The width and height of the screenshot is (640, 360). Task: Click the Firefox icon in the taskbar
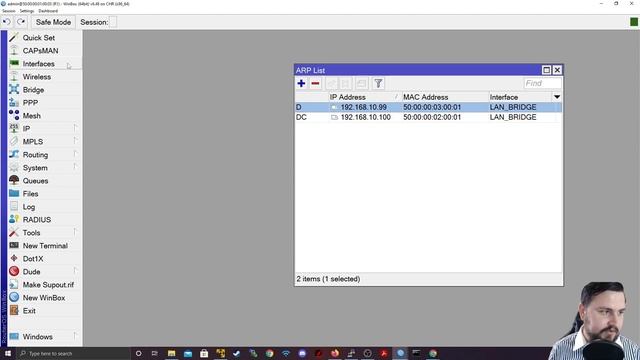click(335, 353)
